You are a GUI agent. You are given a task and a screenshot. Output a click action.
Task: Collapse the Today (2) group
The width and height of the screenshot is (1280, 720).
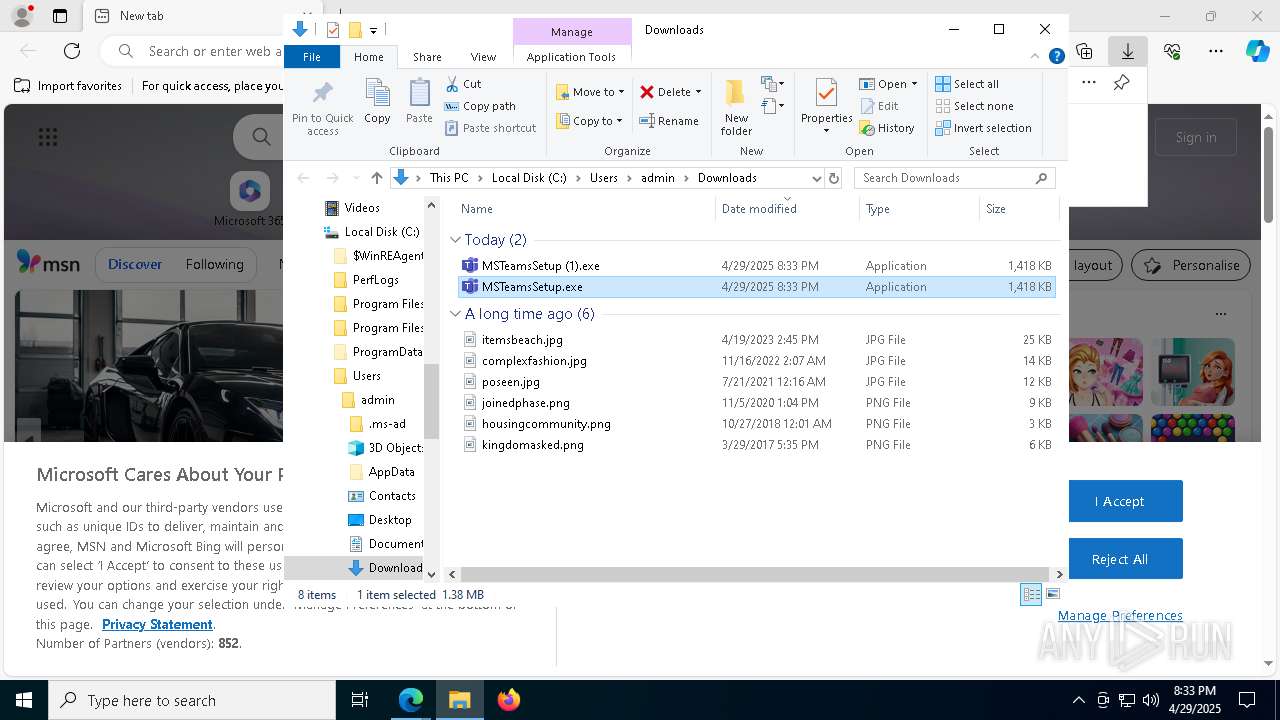(x=455, y=240)
